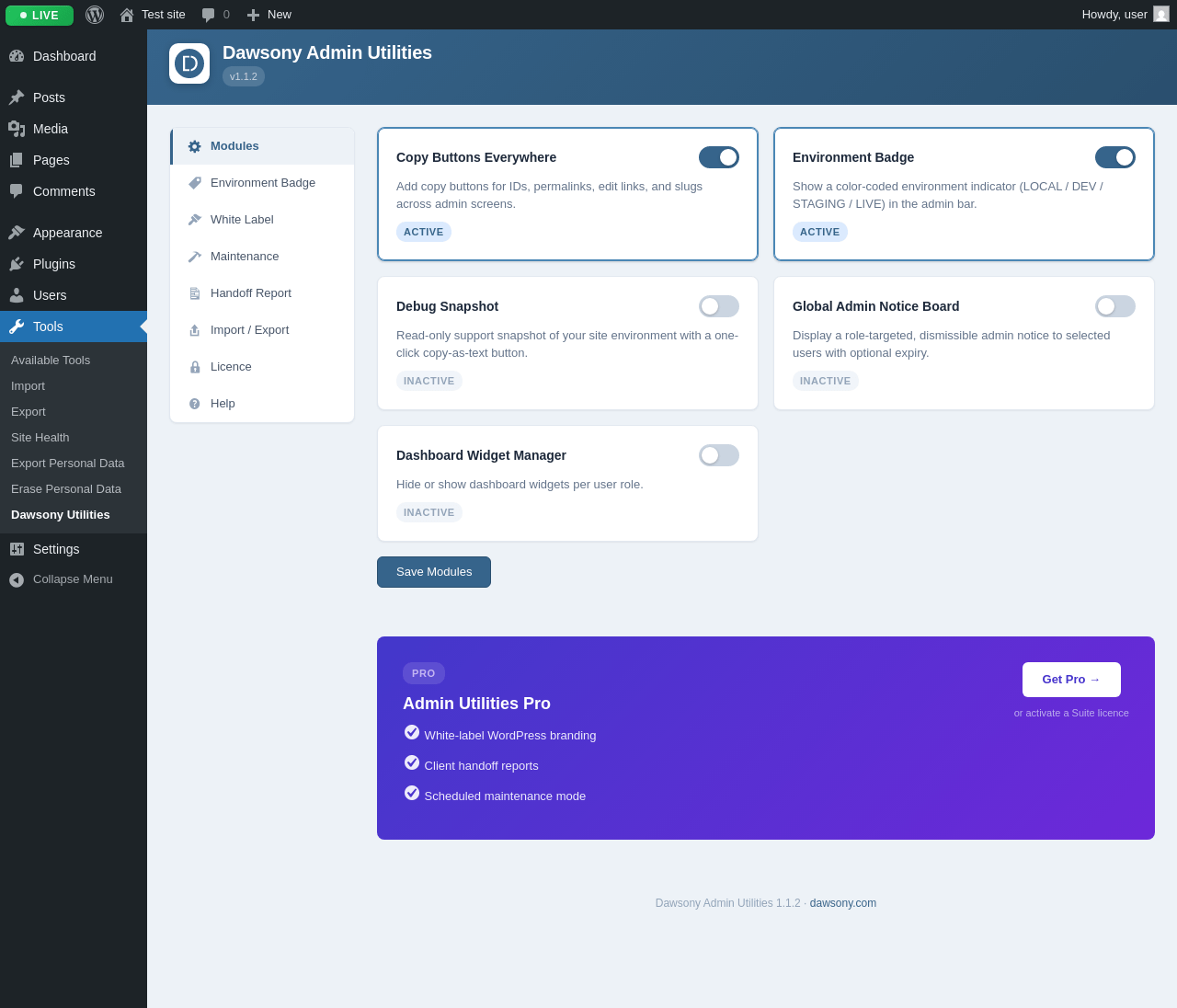The image size is (1177, 1008).
Task: Enable the Dashboard Widget Manager toggle
Action: [719, 455]
